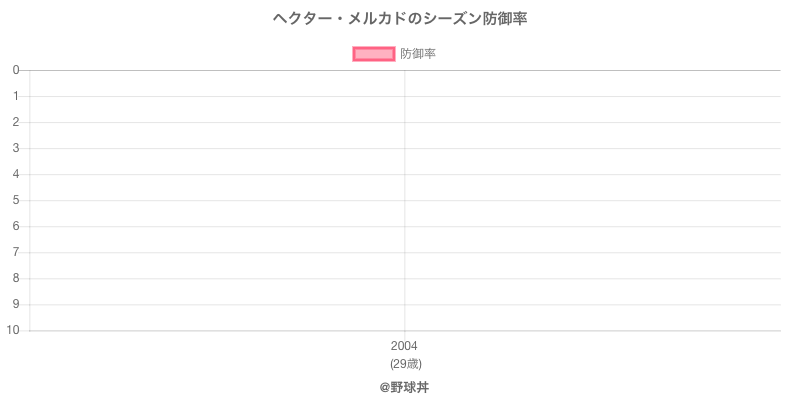
Task: Click y-axis tick label 8
Action: click(16, 278)
